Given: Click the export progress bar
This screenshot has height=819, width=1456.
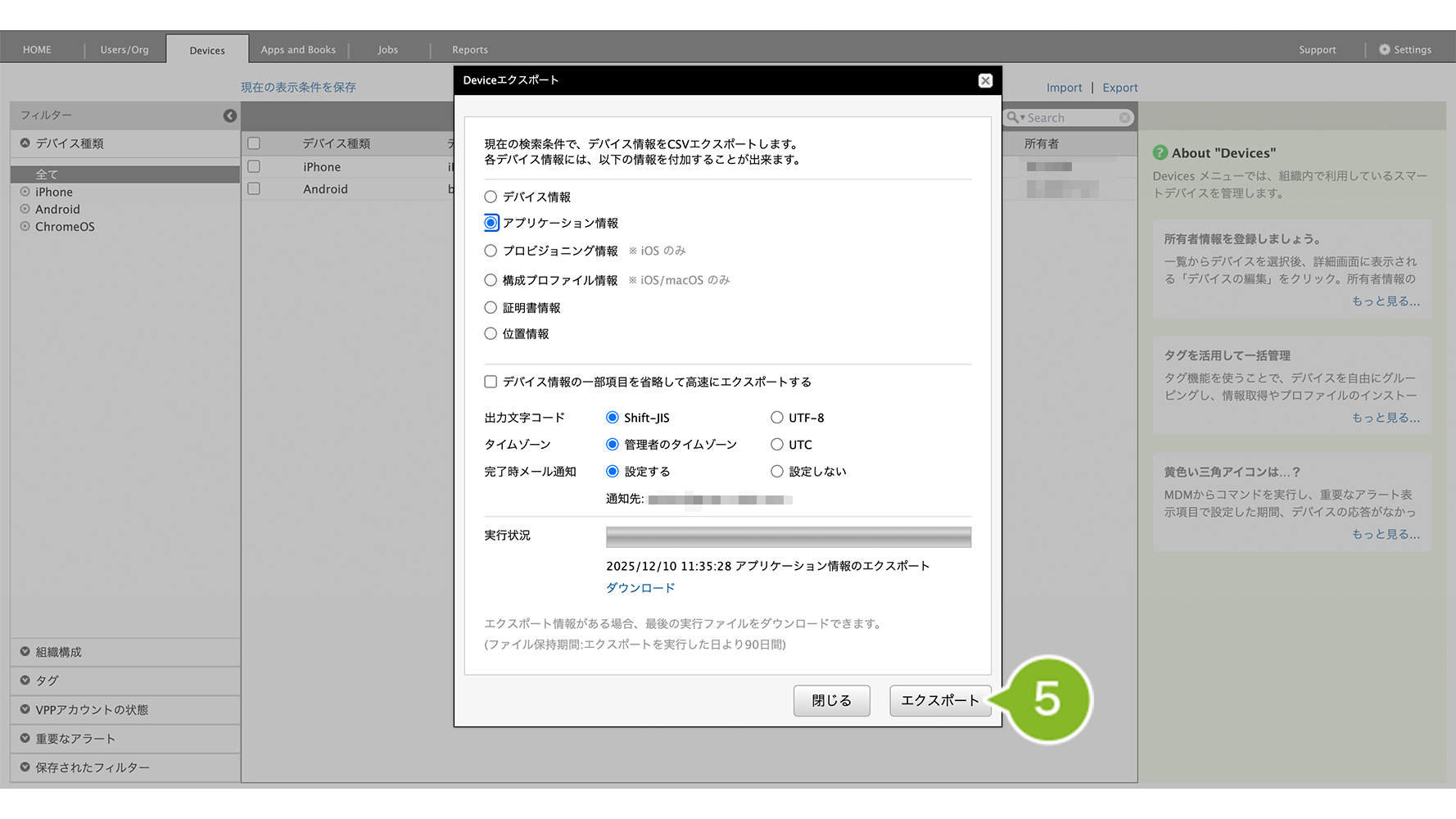Looking at the screenshot, I should 788,537.
